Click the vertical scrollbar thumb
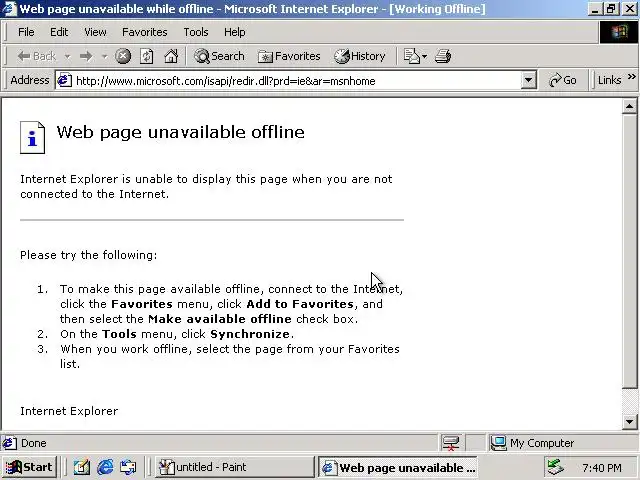This screenshot has width=640, height=480. click(x=629, y=251)
